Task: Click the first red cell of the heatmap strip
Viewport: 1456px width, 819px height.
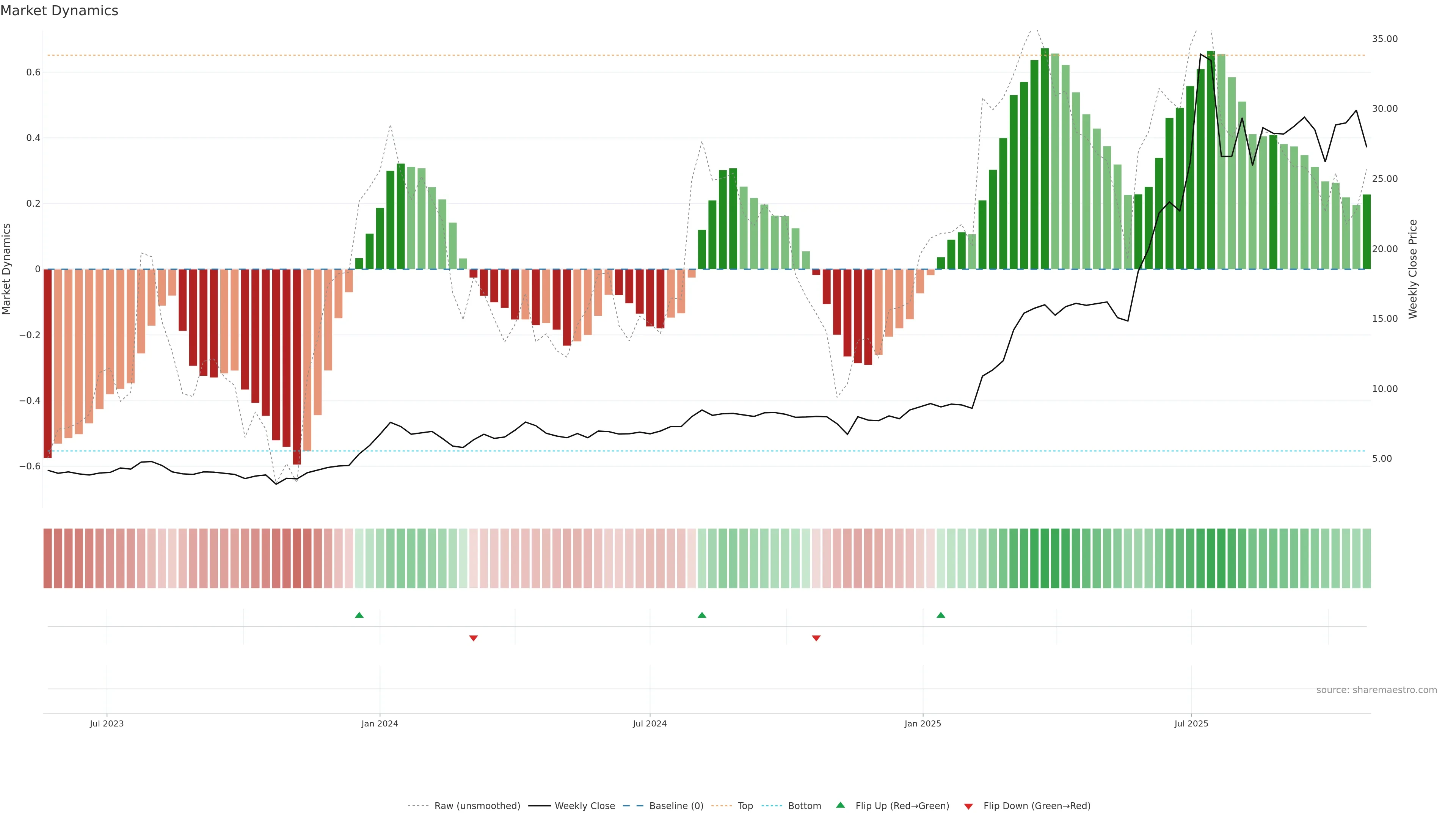Action: coord(47,559)
